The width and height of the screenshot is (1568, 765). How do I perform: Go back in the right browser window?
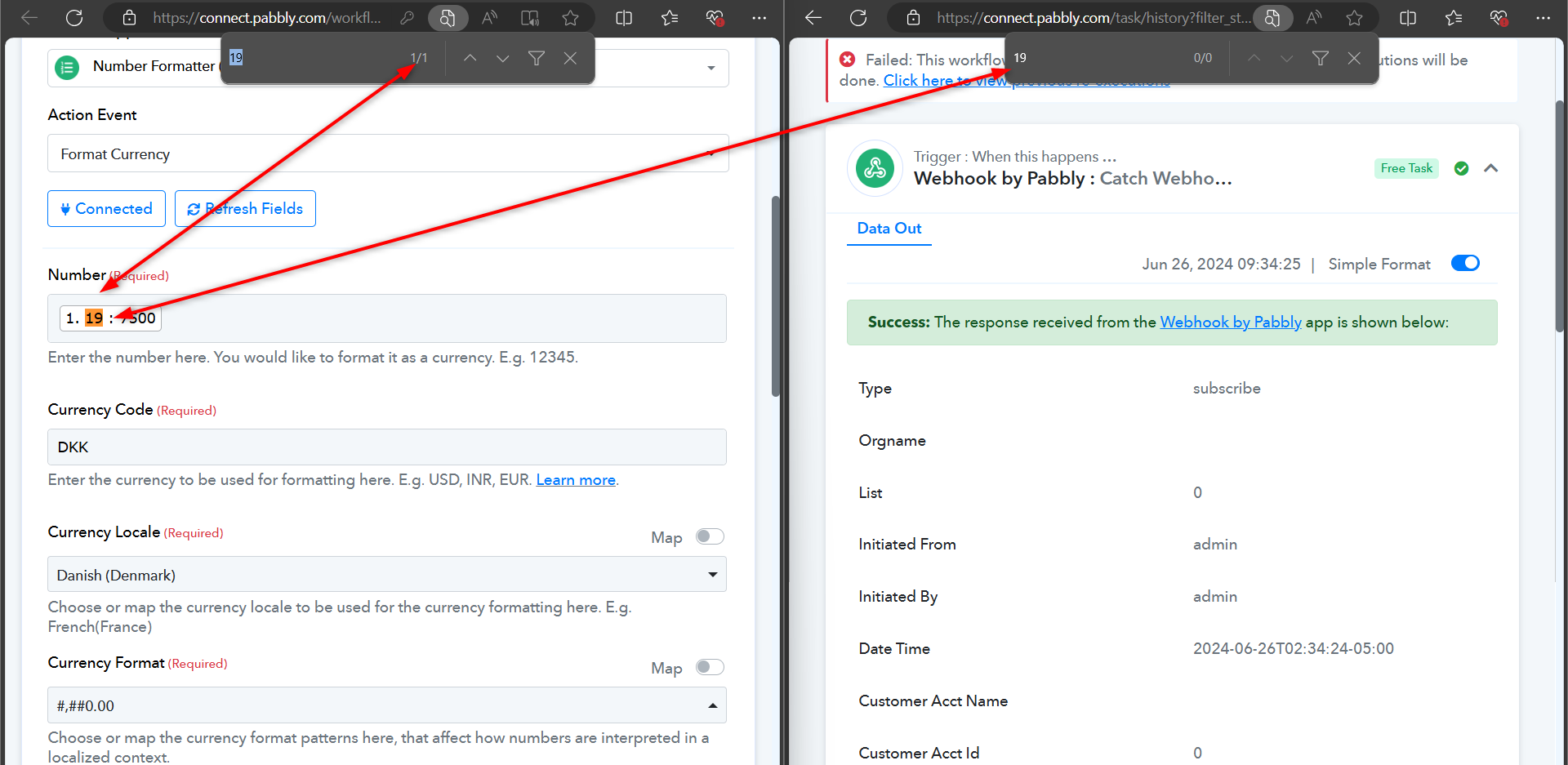point(813,18)
